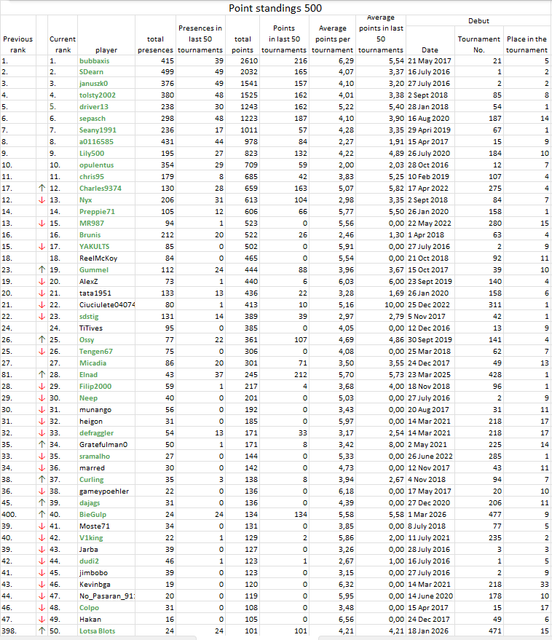
Task: Click the red down arrow in MR987 row
Action: tap(42, 223)
